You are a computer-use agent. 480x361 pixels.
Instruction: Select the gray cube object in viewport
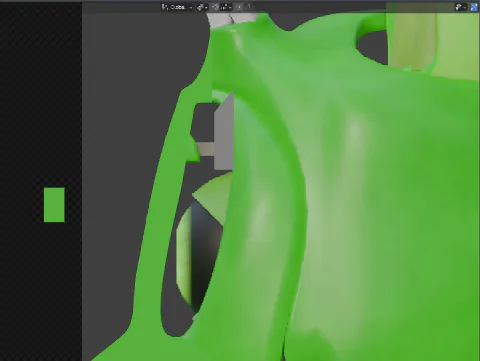coord(224,133)
